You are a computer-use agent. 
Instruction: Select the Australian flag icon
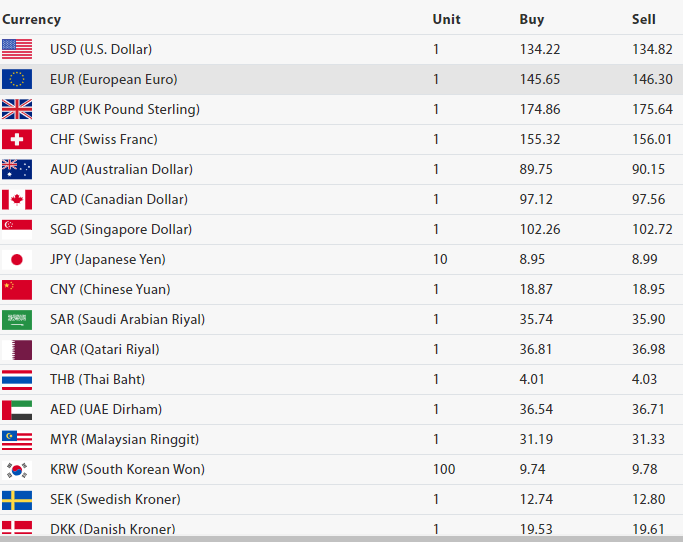tap(17, 169)
